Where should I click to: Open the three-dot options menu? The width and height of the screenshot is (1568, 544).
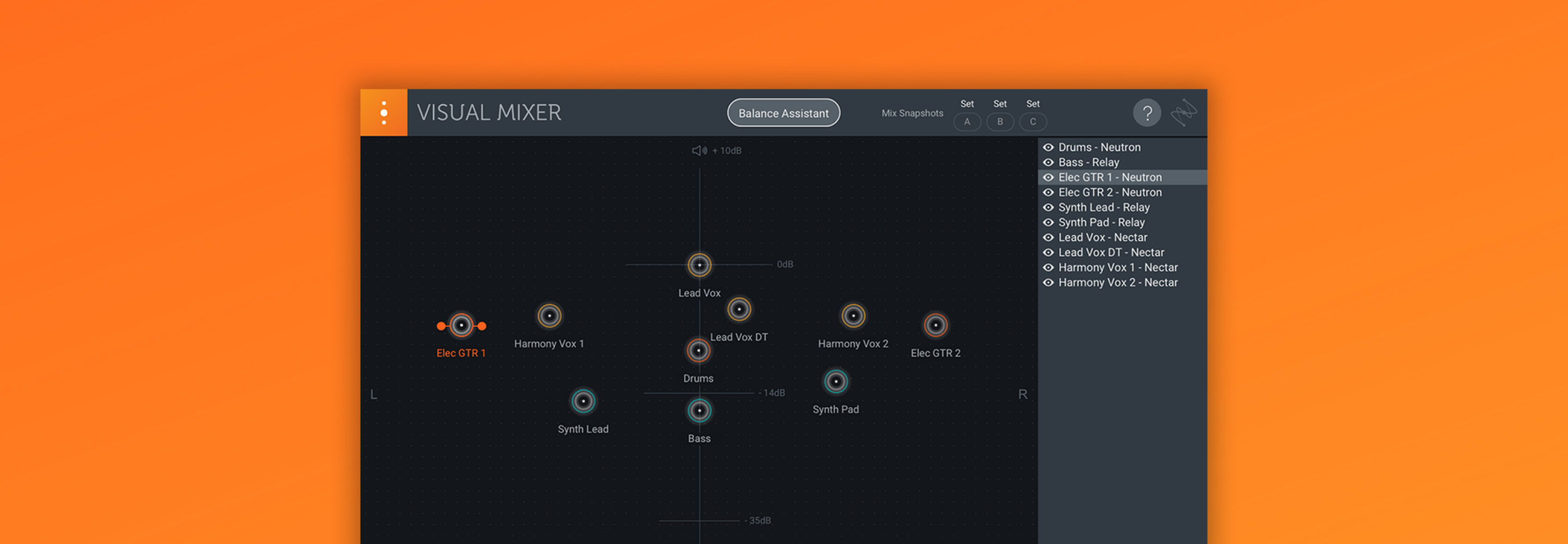point(383,113)
